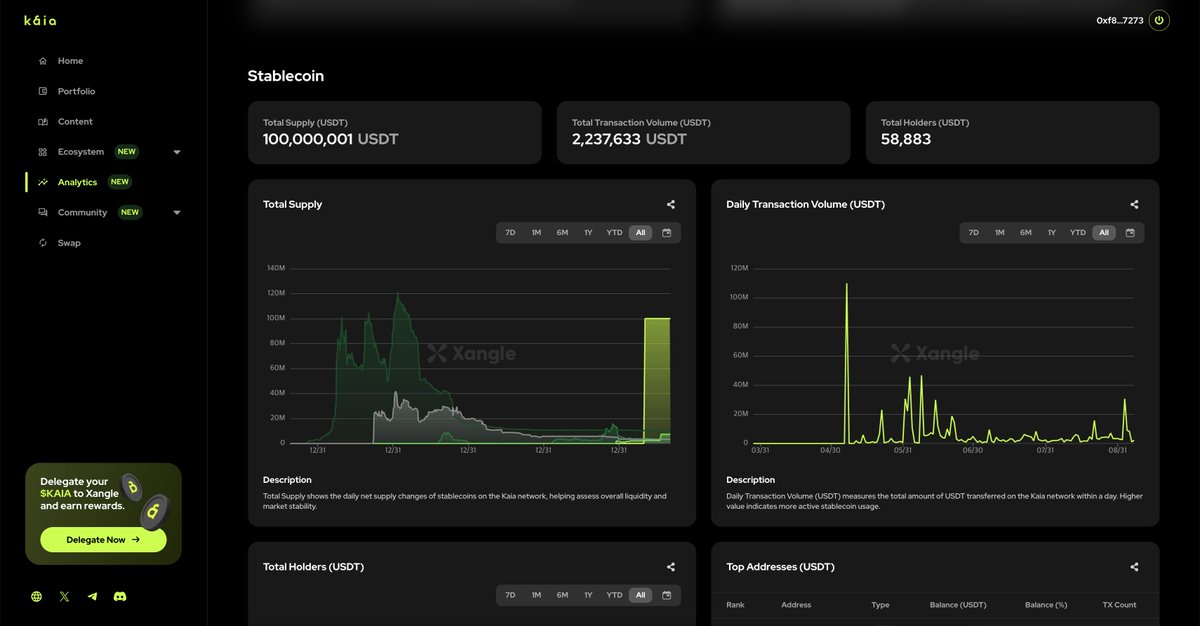
Task: Select 1M range for Total Holders
Action: pos(536,595)
